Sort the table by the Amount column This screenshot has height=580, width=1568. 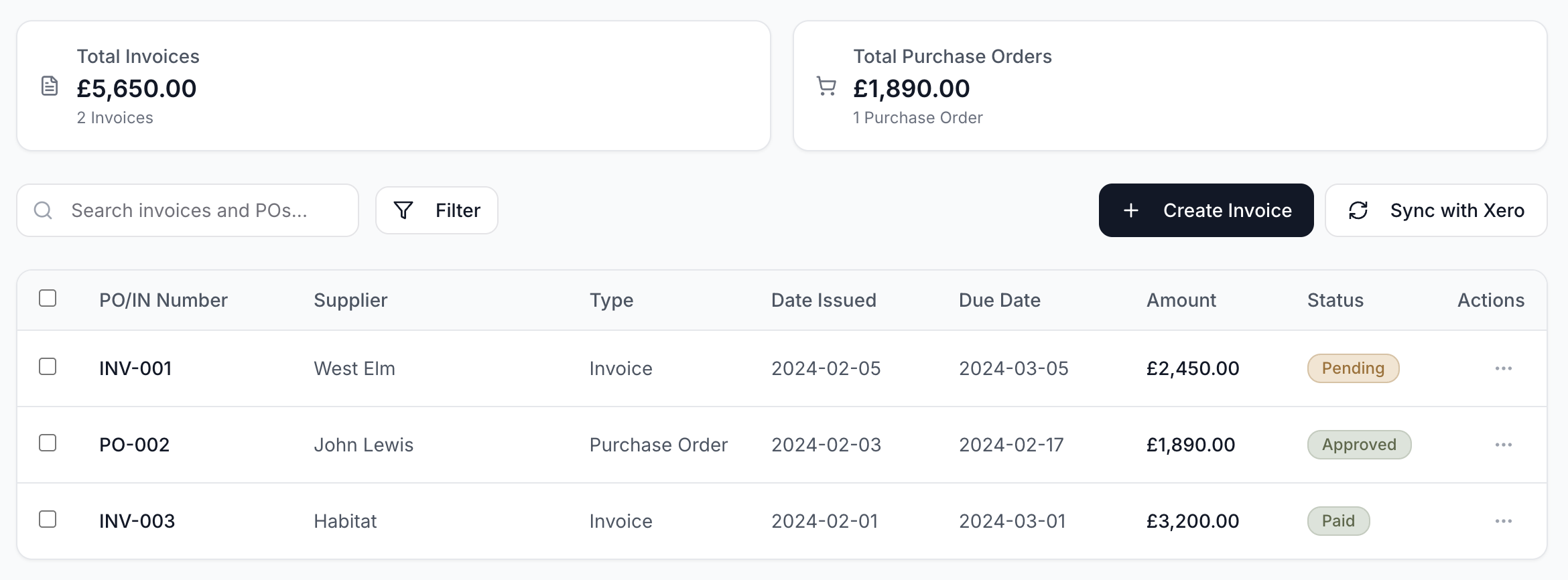(1181, 299)
